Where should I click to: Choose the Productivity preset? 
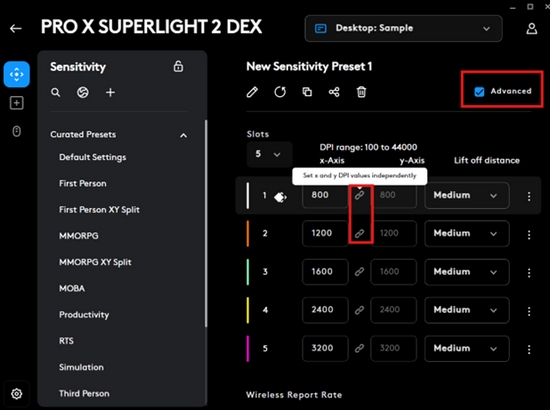pos(84,315)
